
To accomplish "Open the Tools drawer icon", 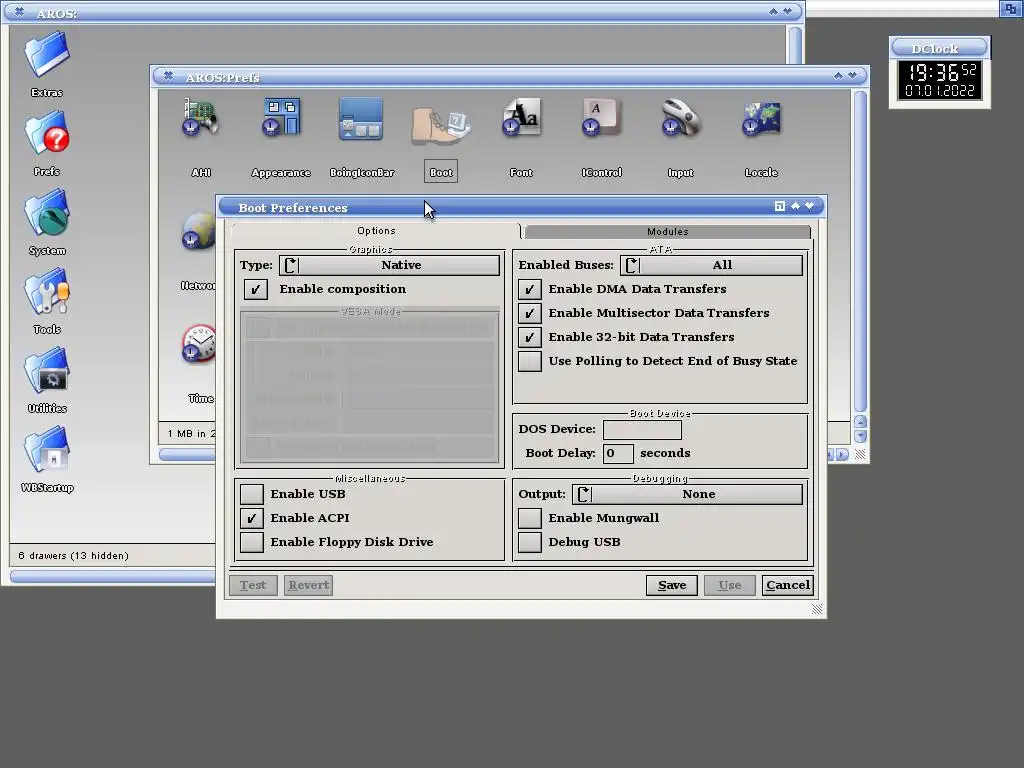I will 47,293.
